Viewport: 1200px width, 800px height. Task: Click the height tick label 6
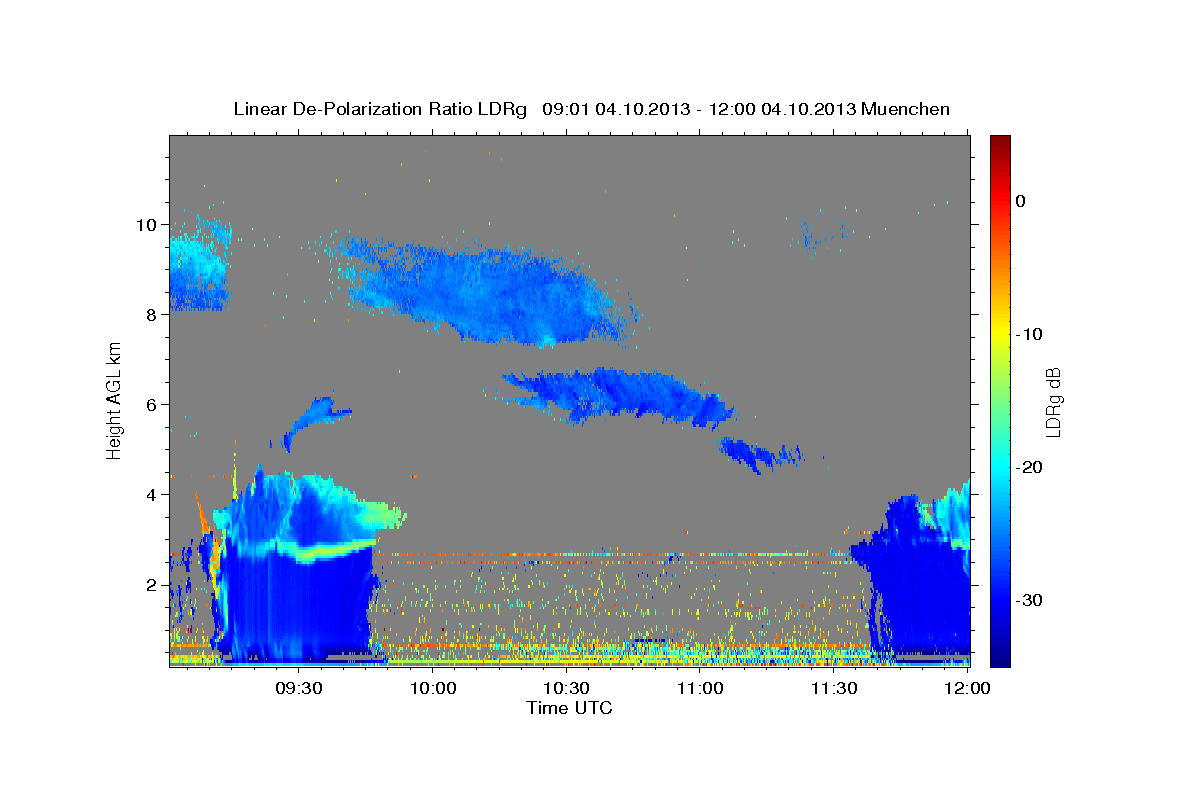(x=151, y=405)
